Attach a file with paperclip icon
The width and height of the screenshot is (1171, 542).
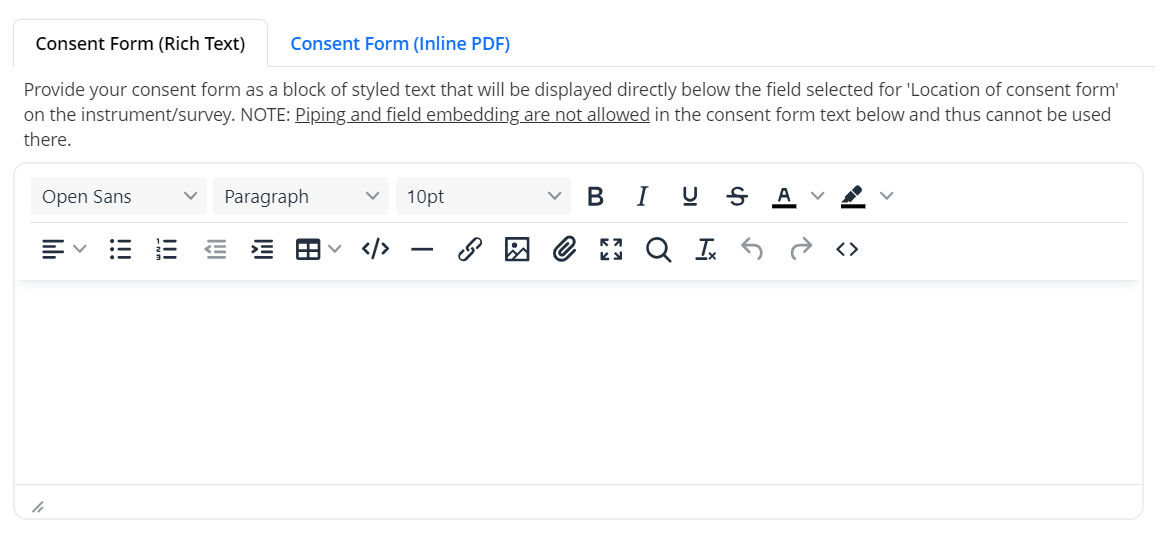point(565,250)
